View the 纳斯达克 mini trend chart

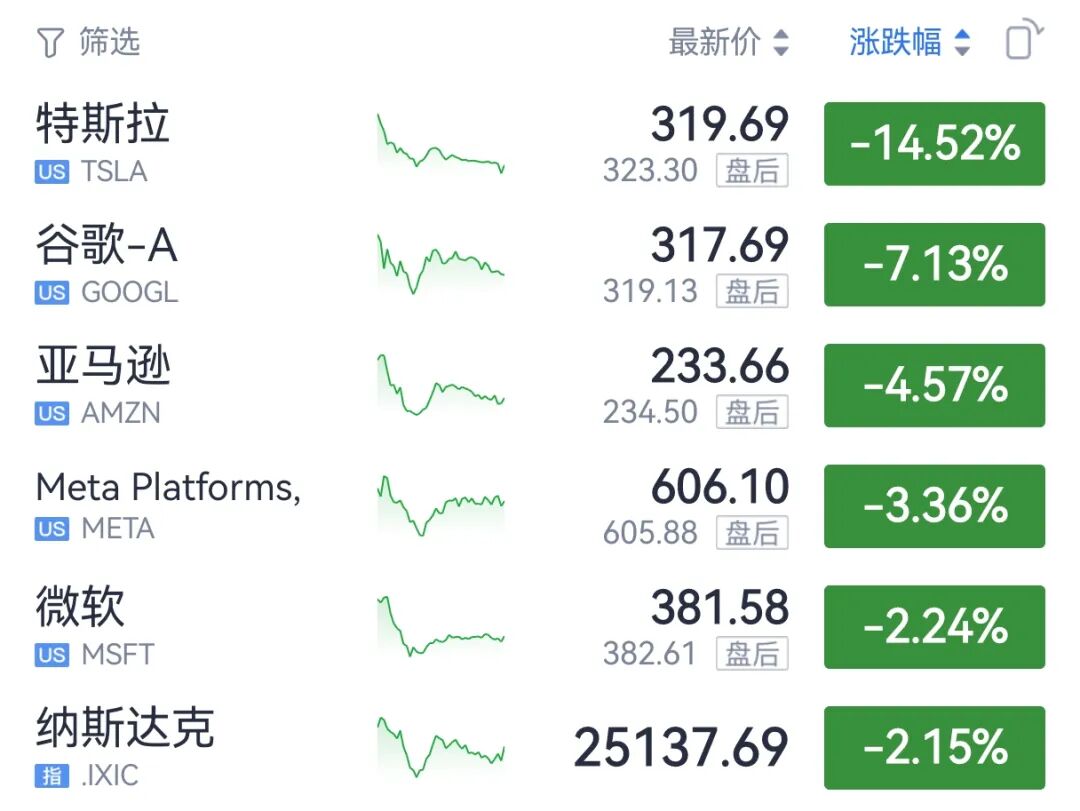[x=441, y=747]
